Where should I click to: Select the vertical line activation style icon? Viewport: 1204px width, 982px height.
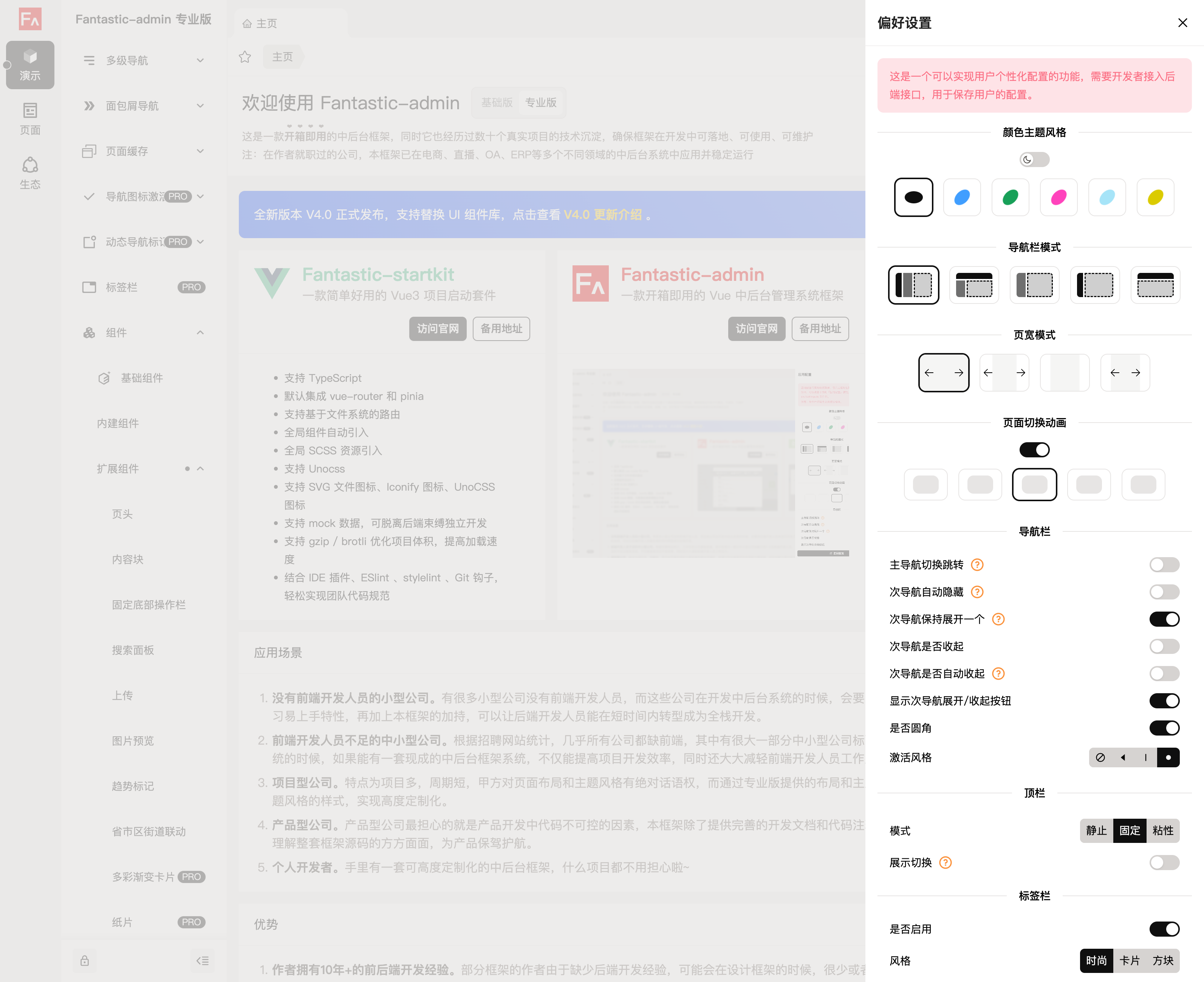(x=1146, y=757)
